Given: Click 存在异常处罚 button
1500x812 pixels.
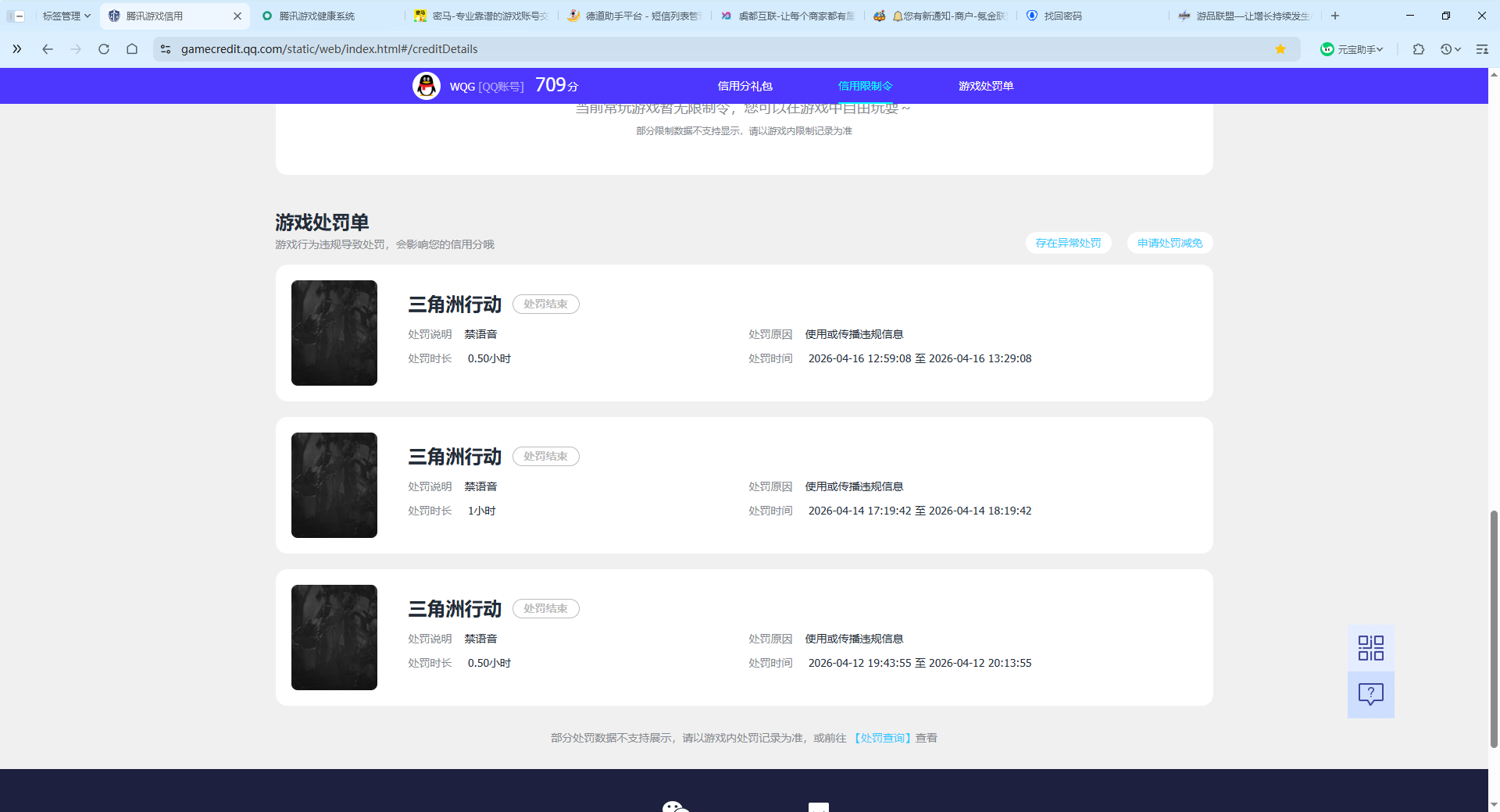Looking at the screenshot, I should [x=1068, y=243].
